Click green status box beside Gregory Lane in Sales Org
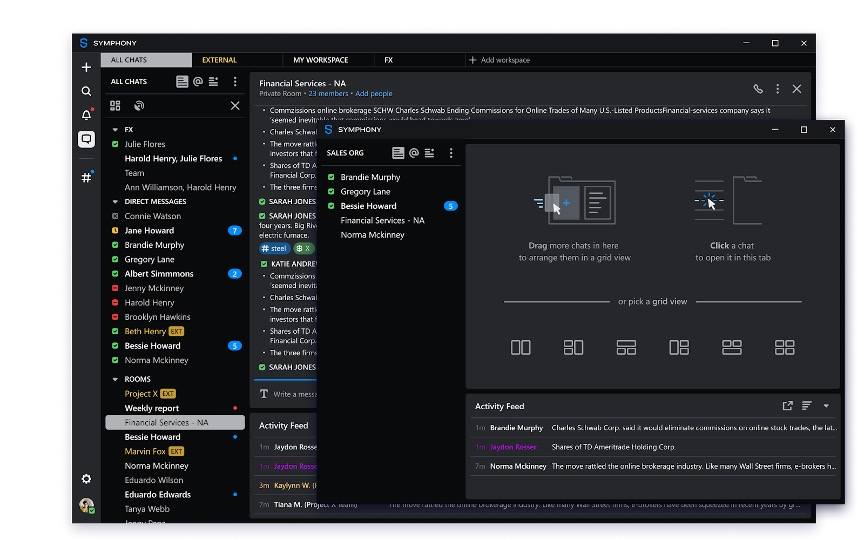The height and width of the screenshot is (540, 864). (x=332, y=192)
